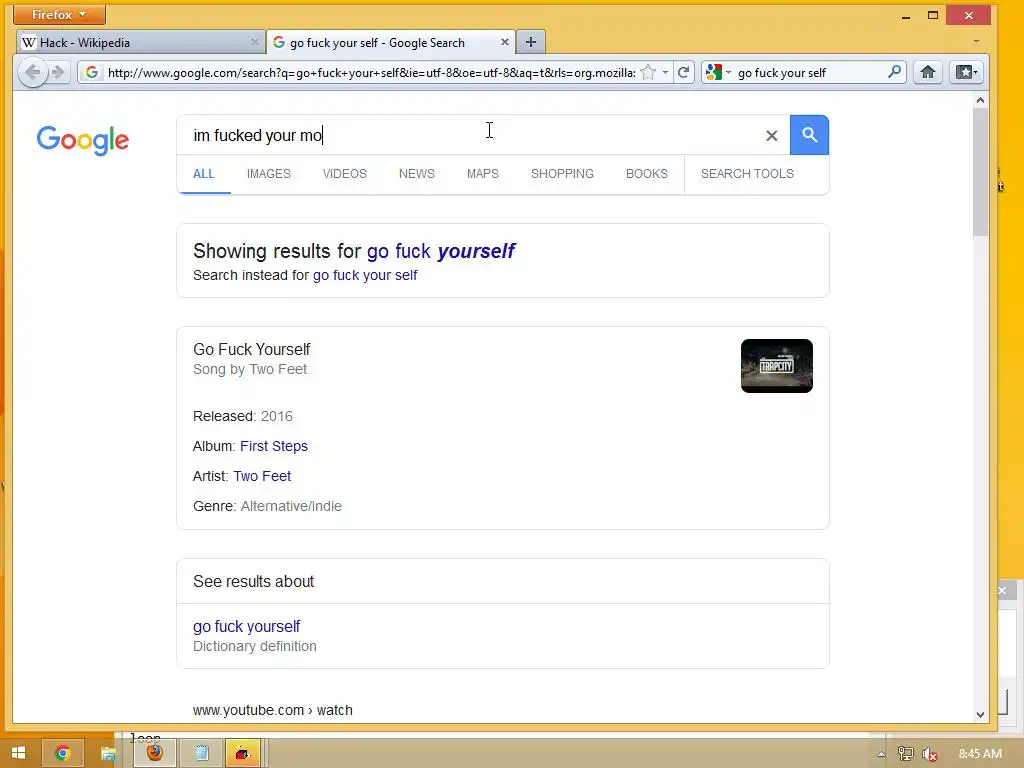Close the Hack - Wikipedia tab
The width and height of the screenshot is (1024, 768).
(x=255, y=42)
